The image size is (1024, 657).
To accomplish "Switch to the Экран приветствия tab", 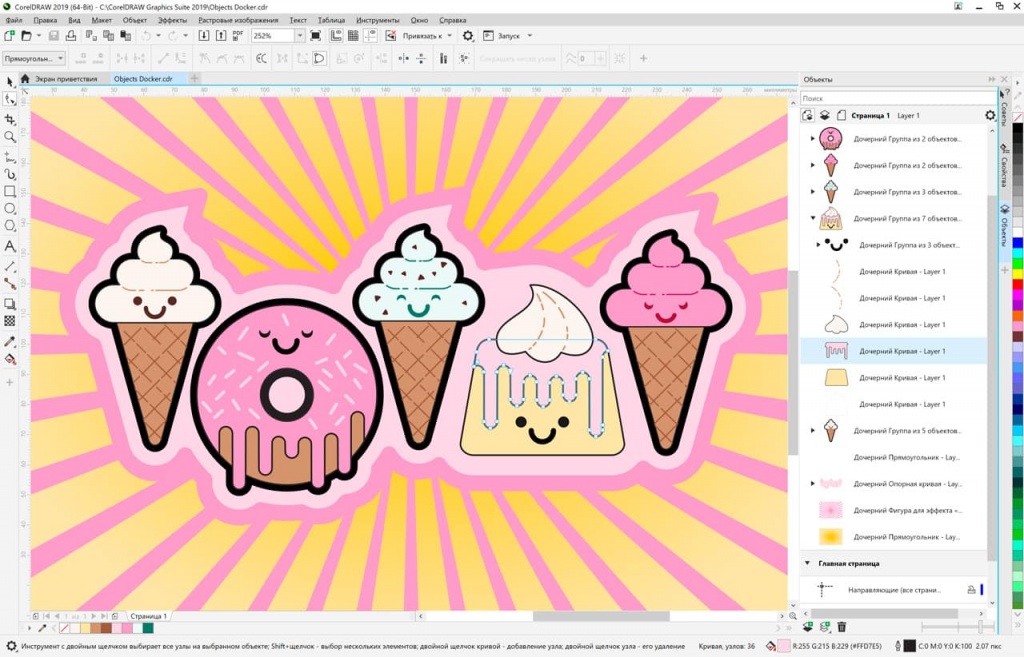I will coord(66,79).
